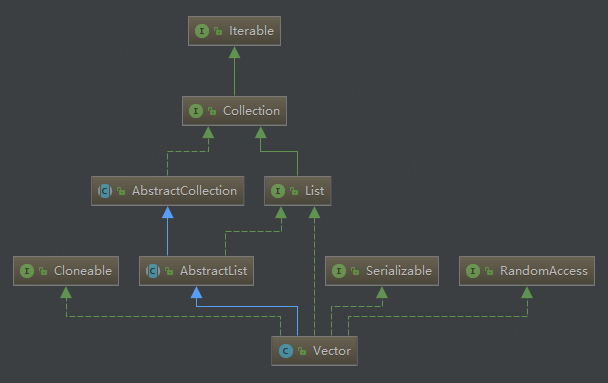The height and width of the screenshot is (383, 608).
Task: Select the AbstractList label text
Action: pos(213,271)
